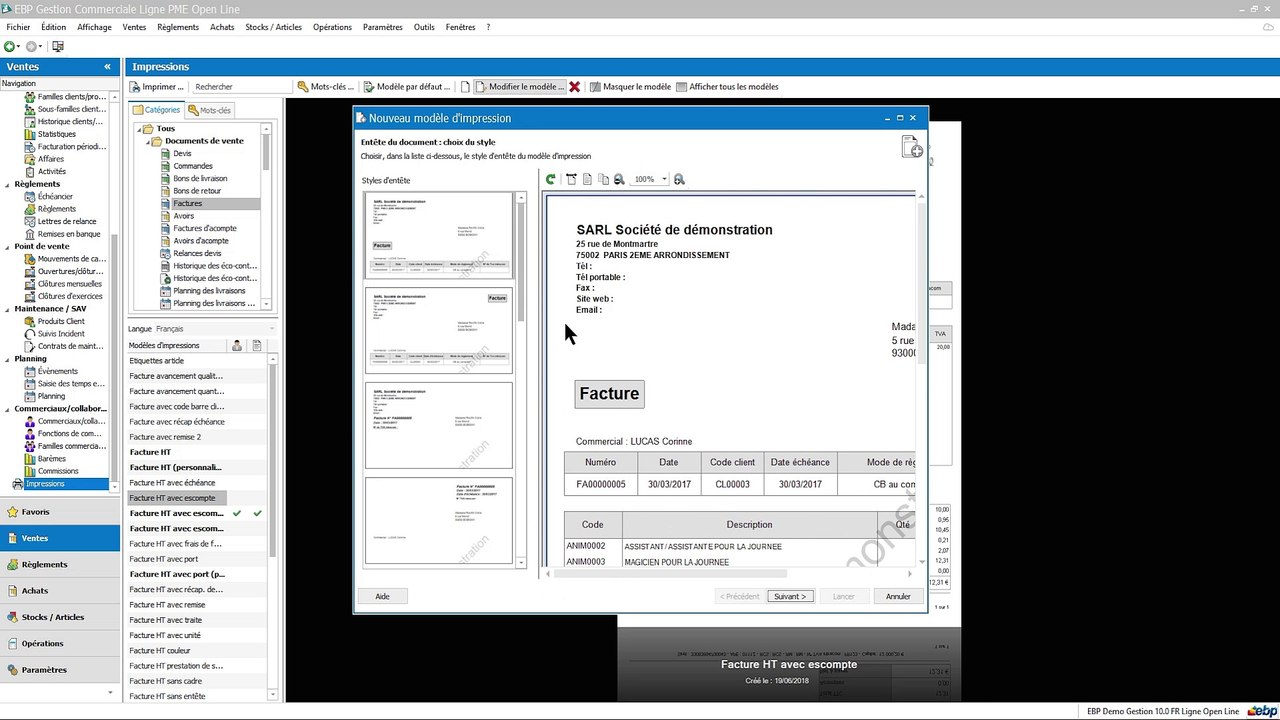1280x720 pixels.
Task: Open Produits Client in navigation
Action: (x=61, y=321)
